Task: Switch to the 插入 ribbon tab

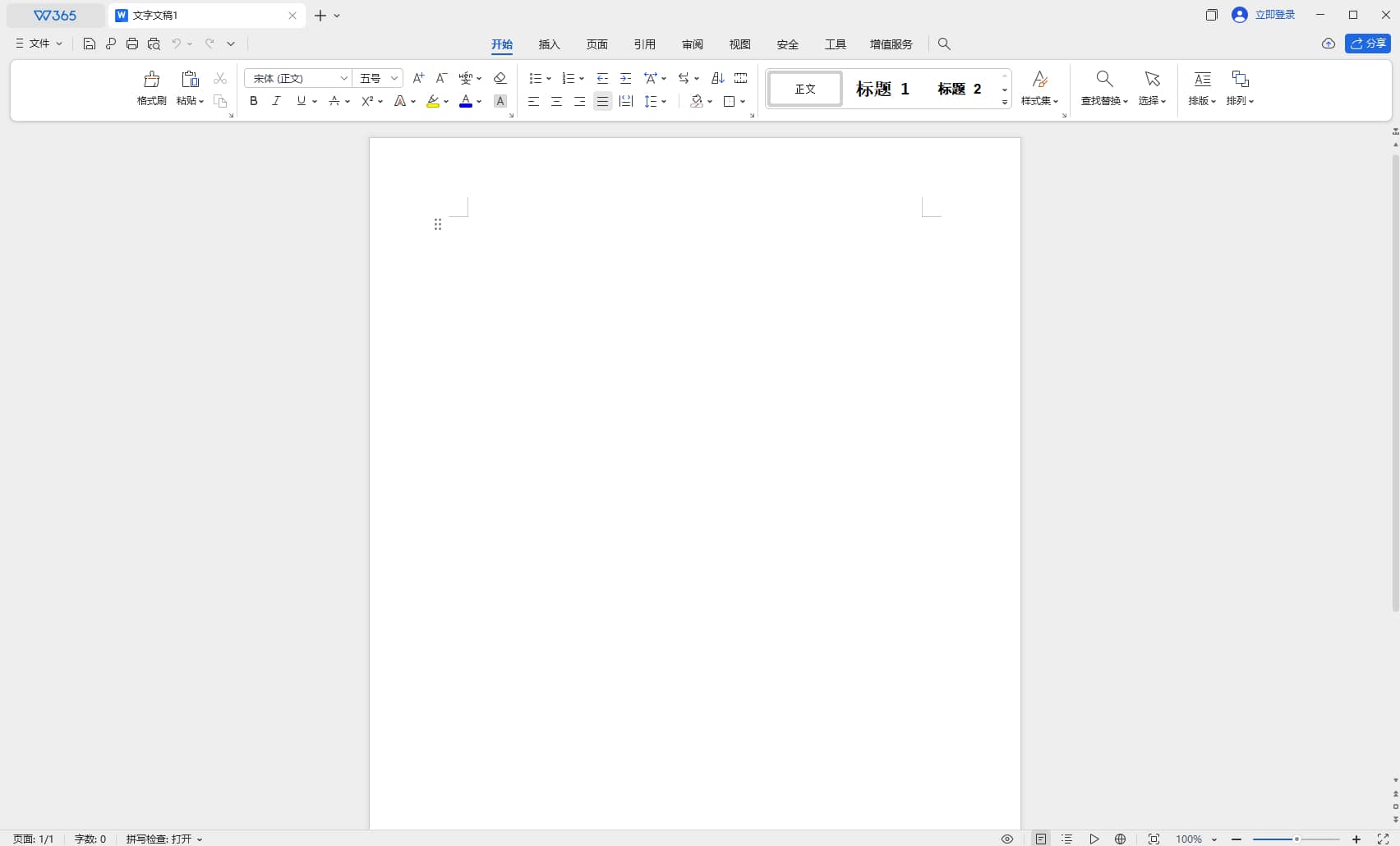Action: coord(549,44)
